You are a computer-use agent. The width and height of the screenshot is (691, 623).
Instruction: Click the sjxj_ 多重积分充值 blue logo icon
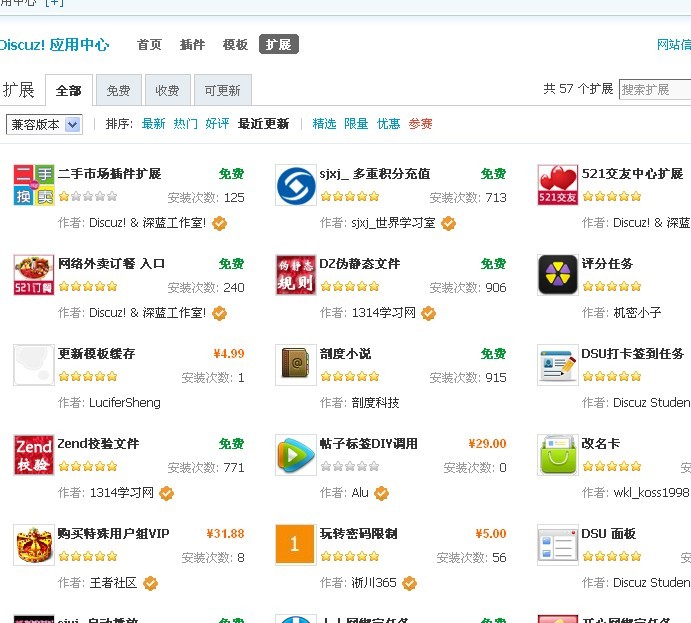click(x=296, y=185)
